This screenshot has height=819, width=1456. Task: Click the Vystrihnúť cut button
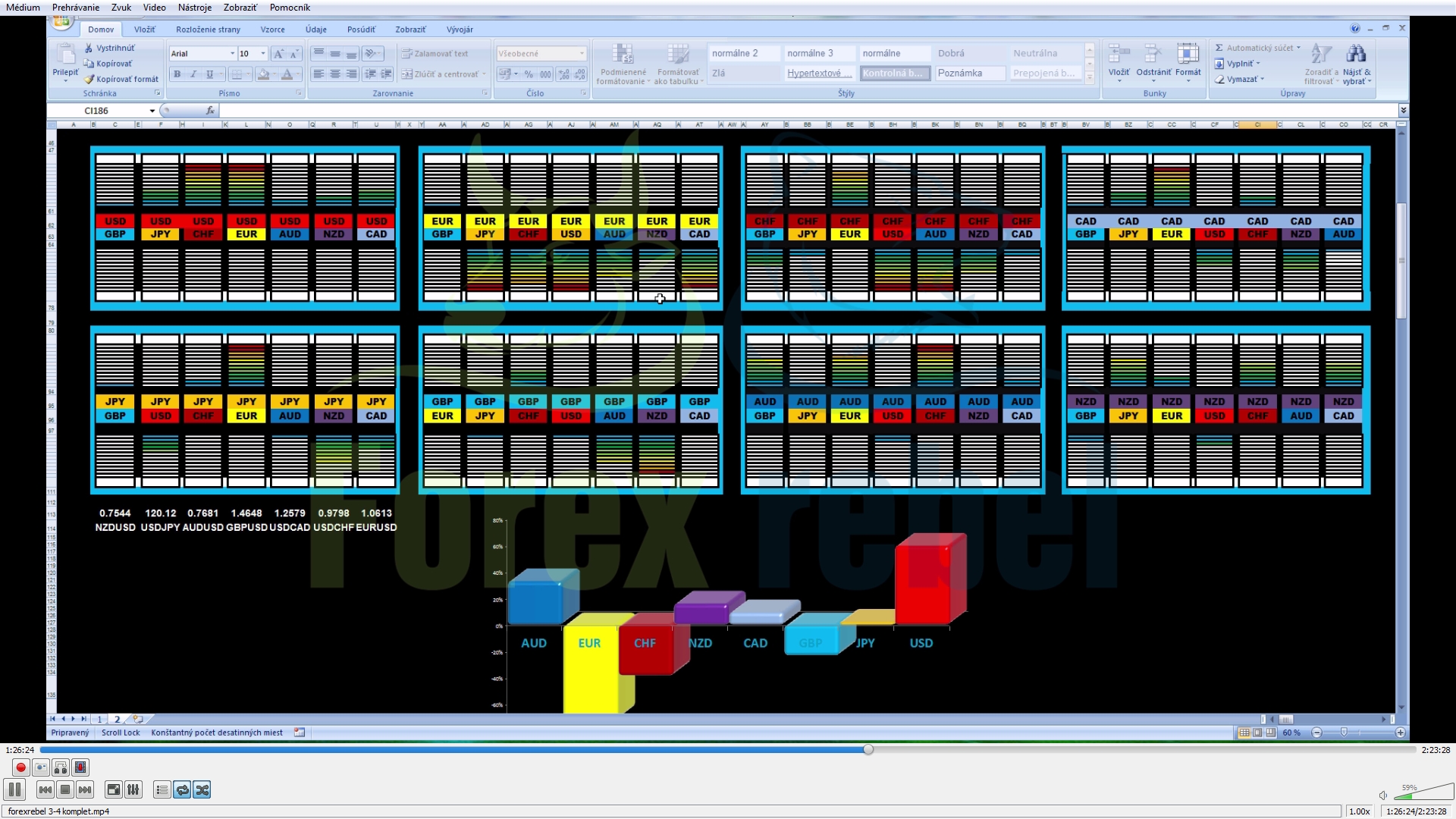pyautogui.click(x=110, y=48)
